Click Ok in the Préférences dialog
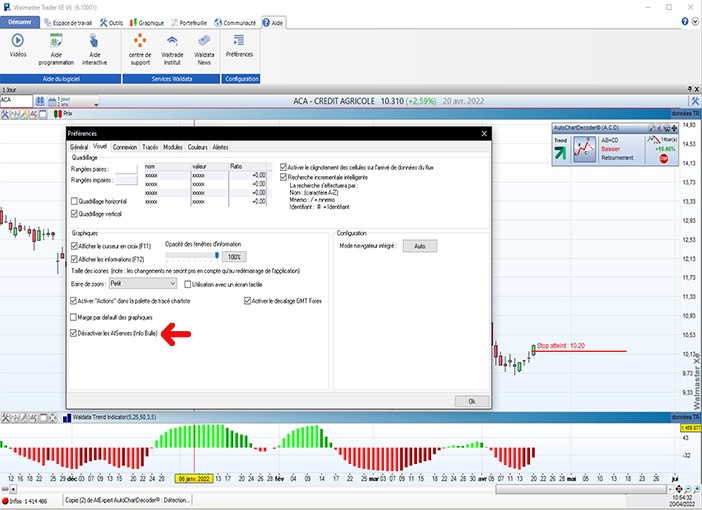The height and width of the screenshot is (510, 702). coord(472,401)
